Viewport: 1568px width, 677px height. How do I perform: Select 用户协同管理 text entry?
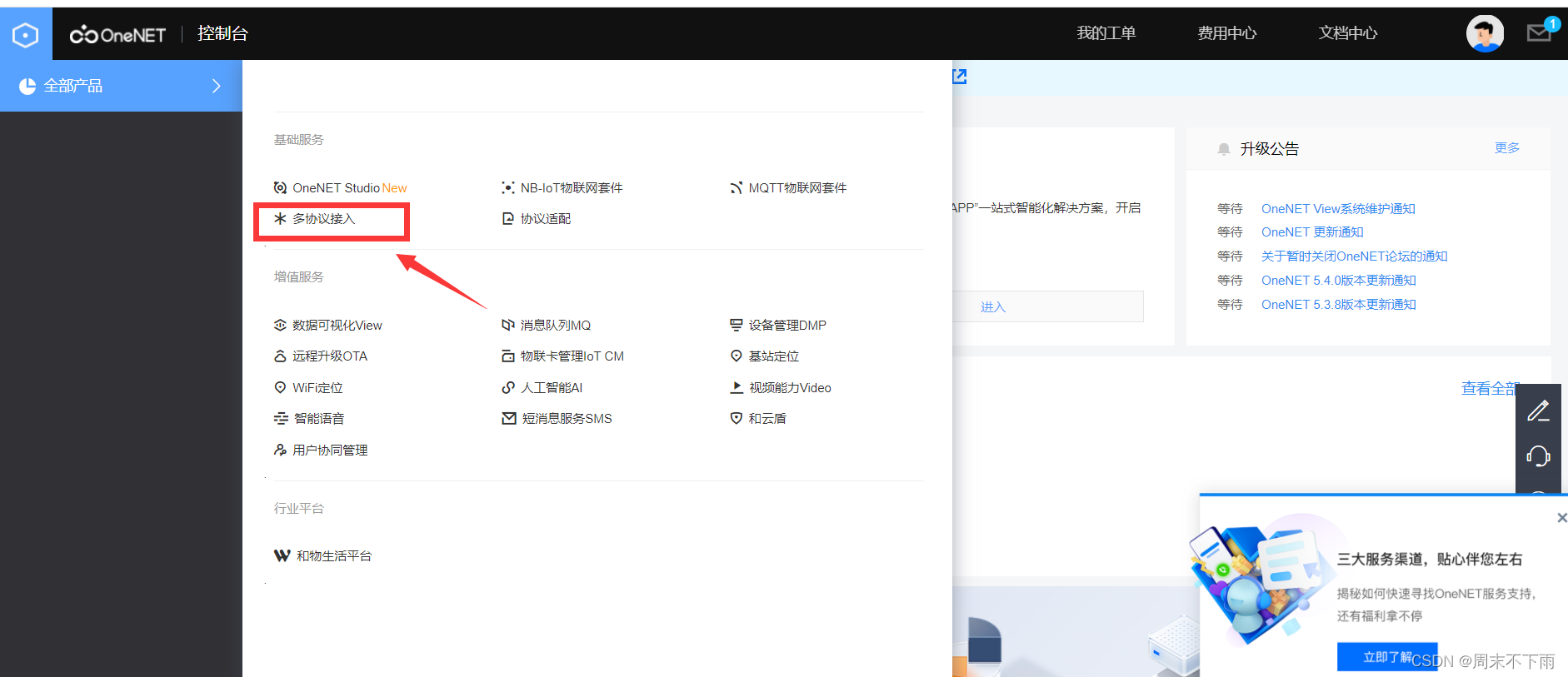(x=330, y=451)
